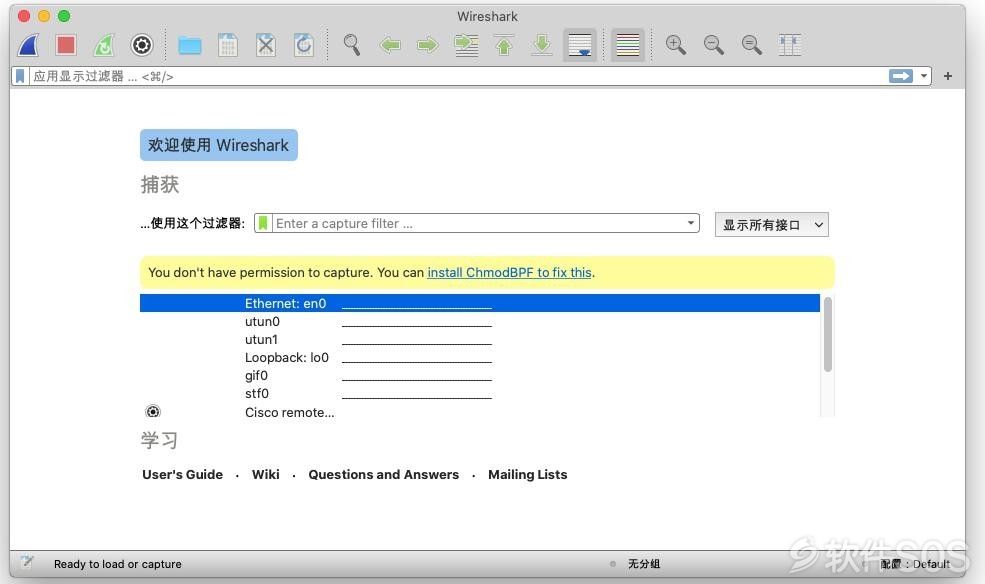Select Cisco remote capture entry
This screenshot has width=985, height=584.
pos(290,413)
